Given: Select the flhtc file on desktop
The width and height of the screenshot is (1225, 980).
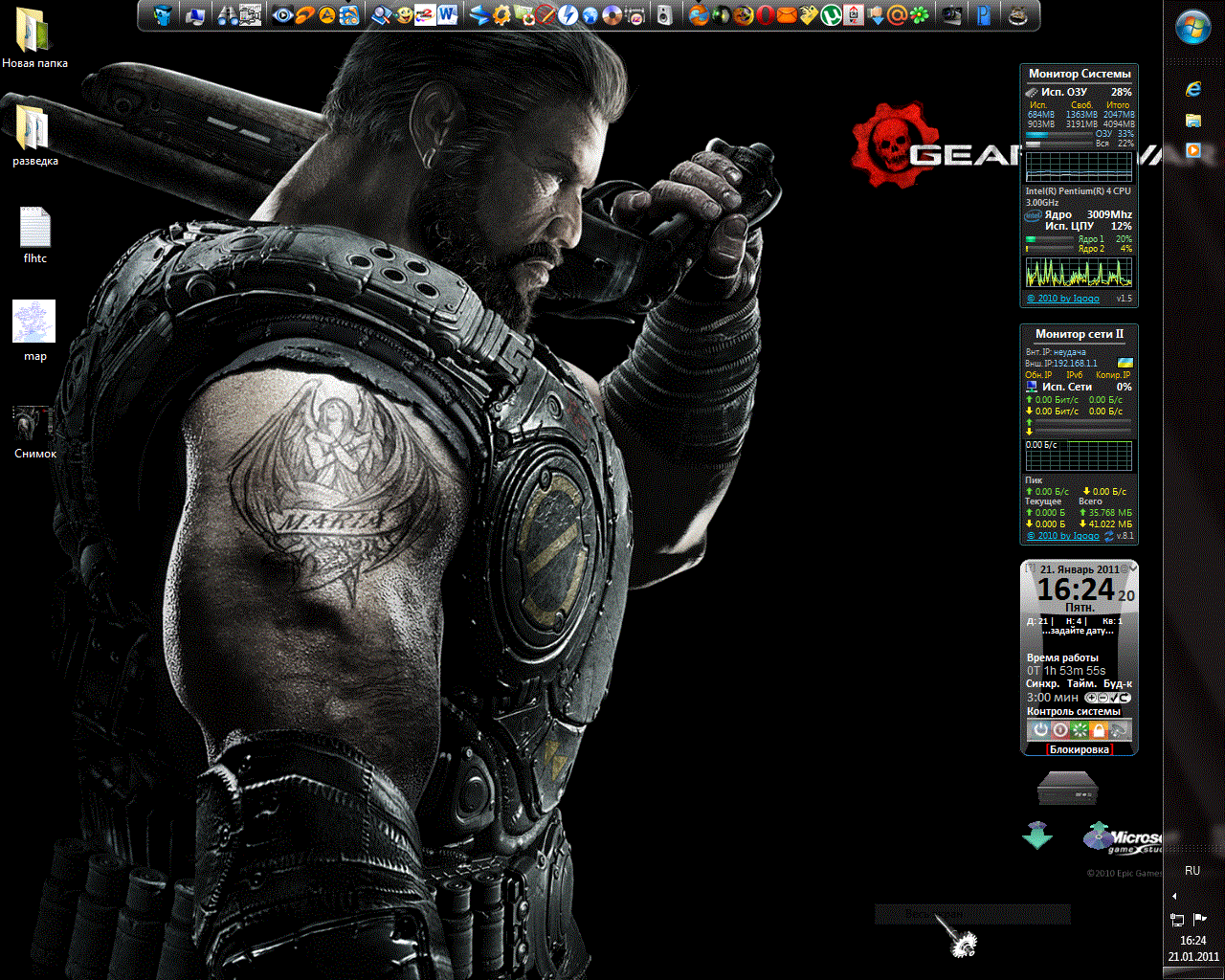Looking at the screenshot, I should pos(34,235).
